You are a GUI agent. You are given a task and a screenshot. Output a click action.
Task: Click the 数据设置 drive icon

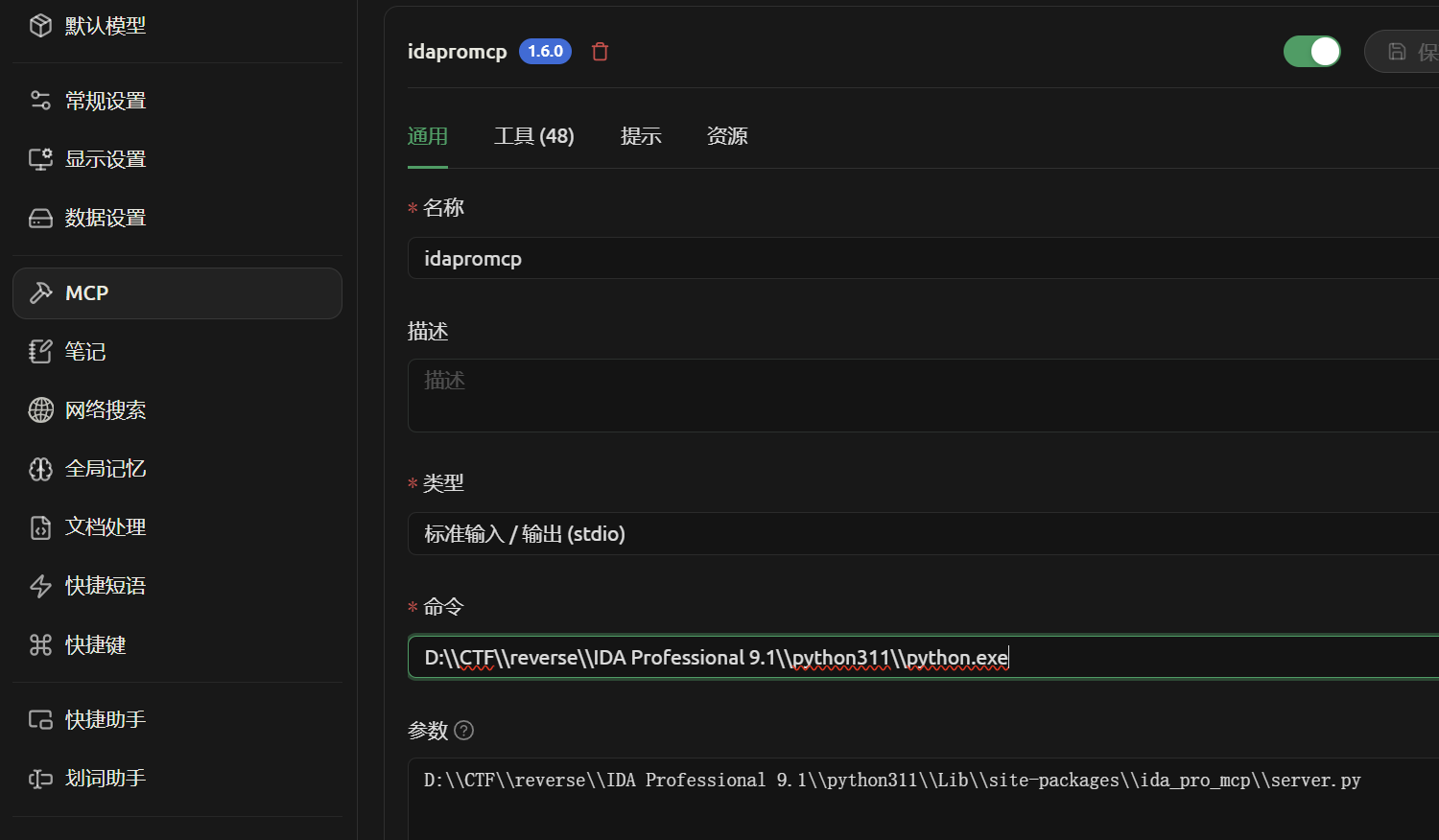click(40, 219)
